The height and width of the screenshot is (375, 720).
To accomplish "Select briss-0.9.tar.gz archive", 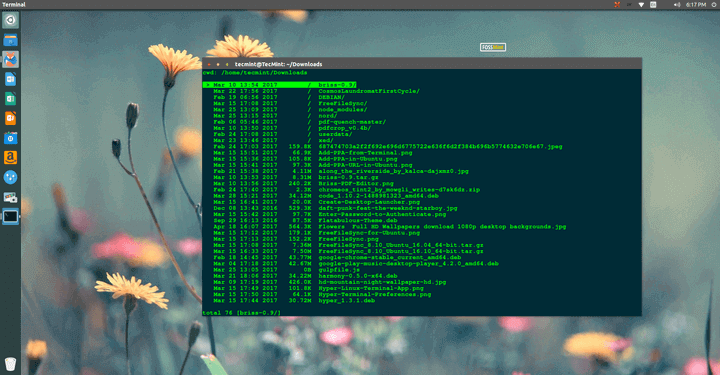I will point(296,177).
